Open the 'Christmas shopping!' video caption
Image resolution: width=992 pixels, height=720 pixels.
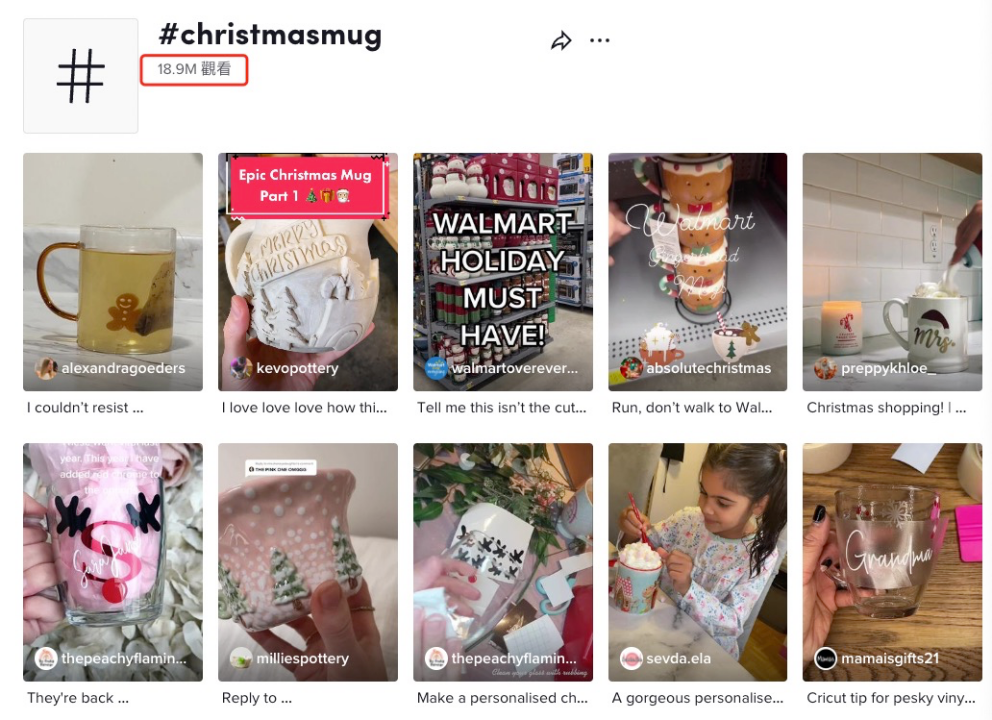click(886, 408)
